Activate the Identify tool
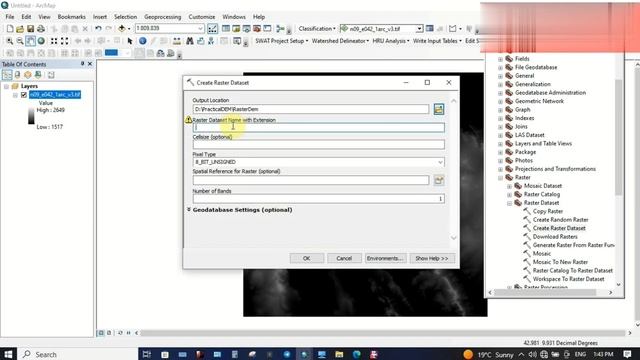The width and height of the screenshot is (640, 360). (142, 41)
